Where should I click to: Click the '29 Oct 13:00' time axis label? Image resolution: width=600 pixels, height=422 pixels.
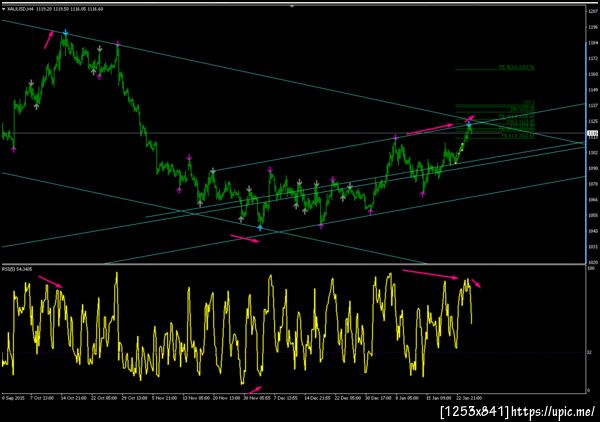[x=134, y=398]
